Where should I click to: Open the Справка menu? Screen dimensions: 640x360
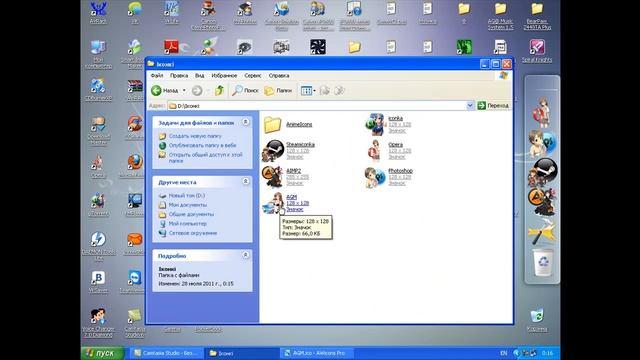click(x=279, y=76)
